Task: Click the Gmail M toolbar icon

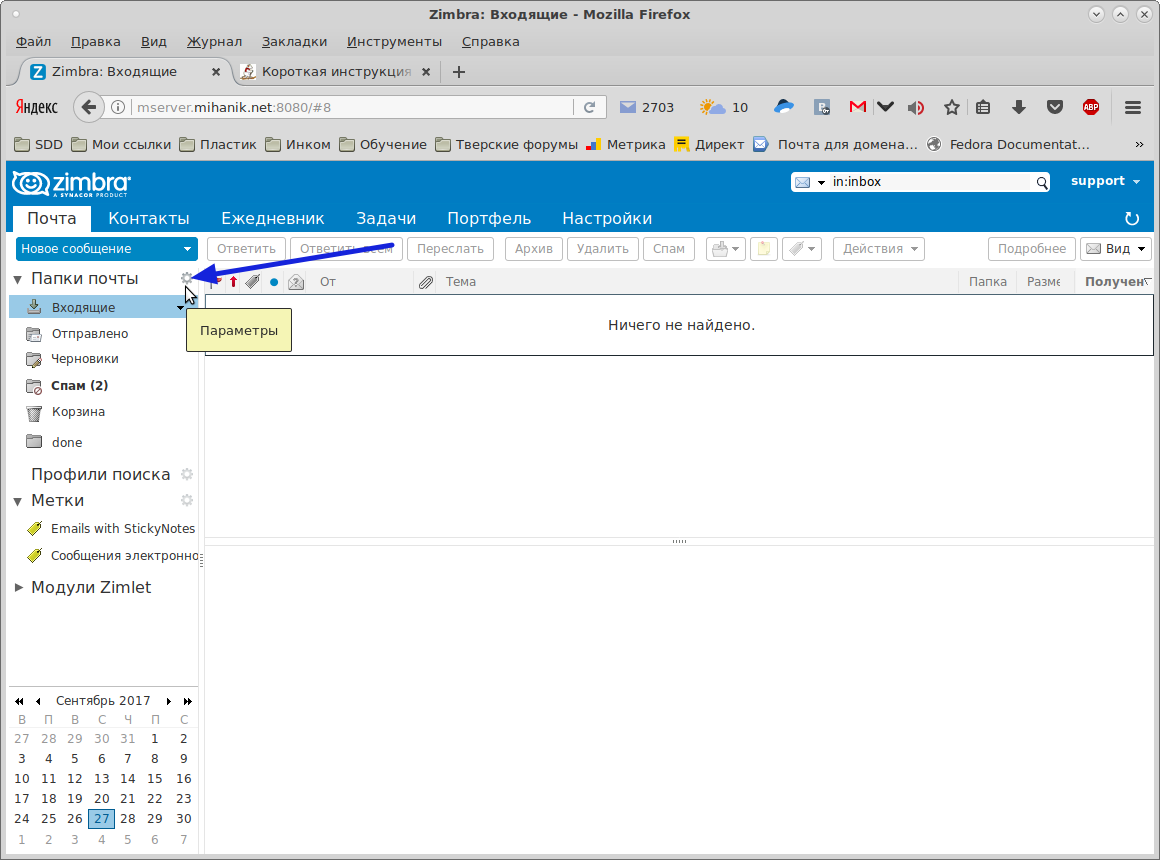Action: pyautogui.click(x=857, y=107)
